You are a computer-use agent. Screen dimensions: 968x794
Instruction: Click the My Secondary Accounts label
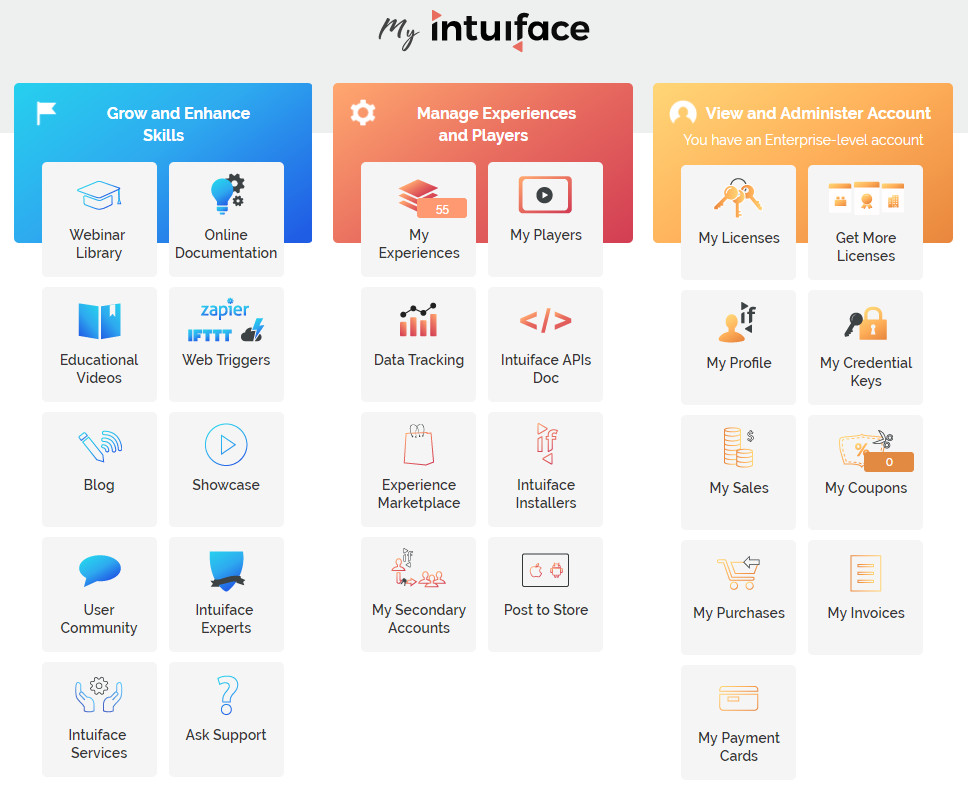(x=419, y=619)
